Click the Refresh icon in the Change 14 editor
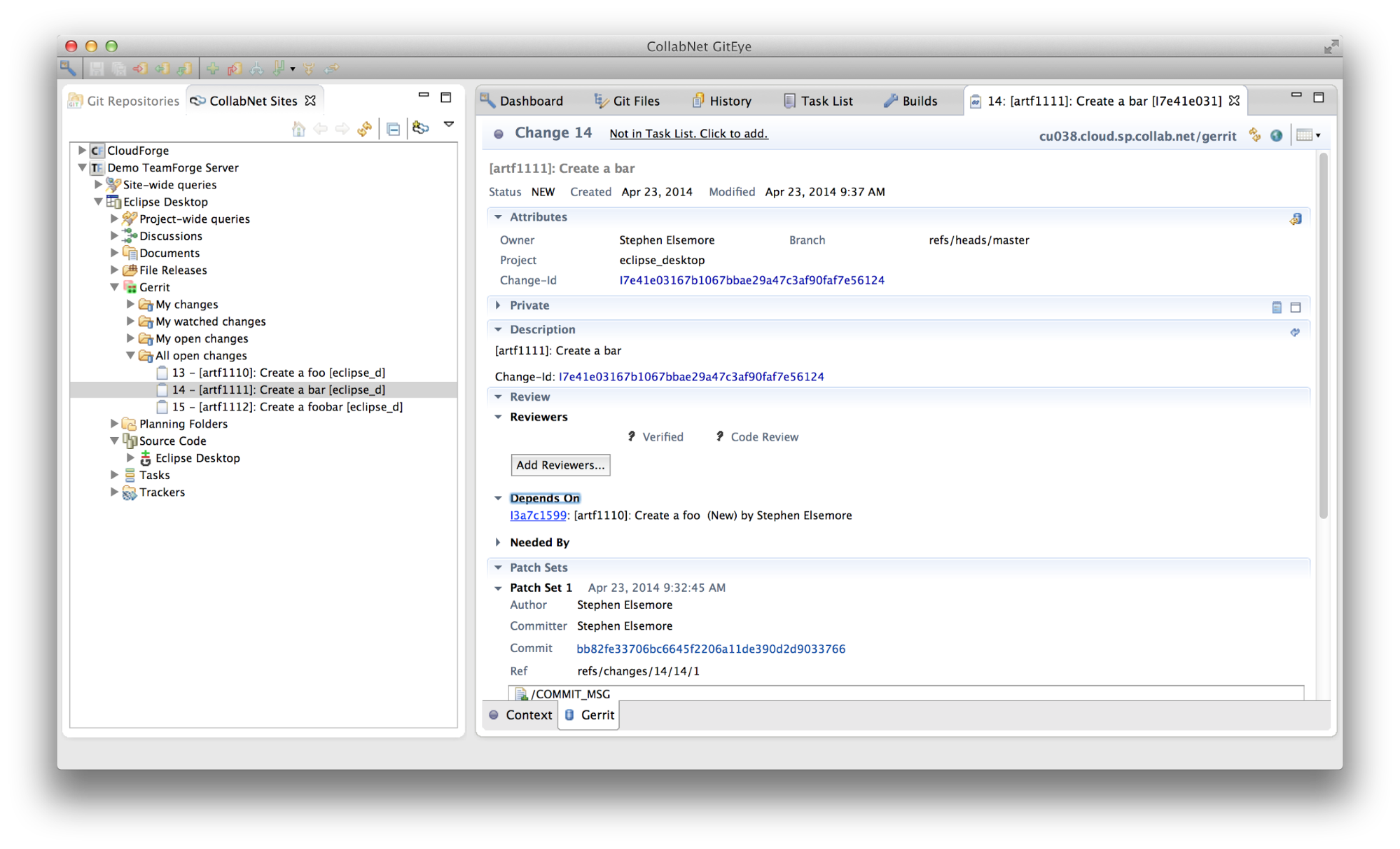 point(1255,135)
